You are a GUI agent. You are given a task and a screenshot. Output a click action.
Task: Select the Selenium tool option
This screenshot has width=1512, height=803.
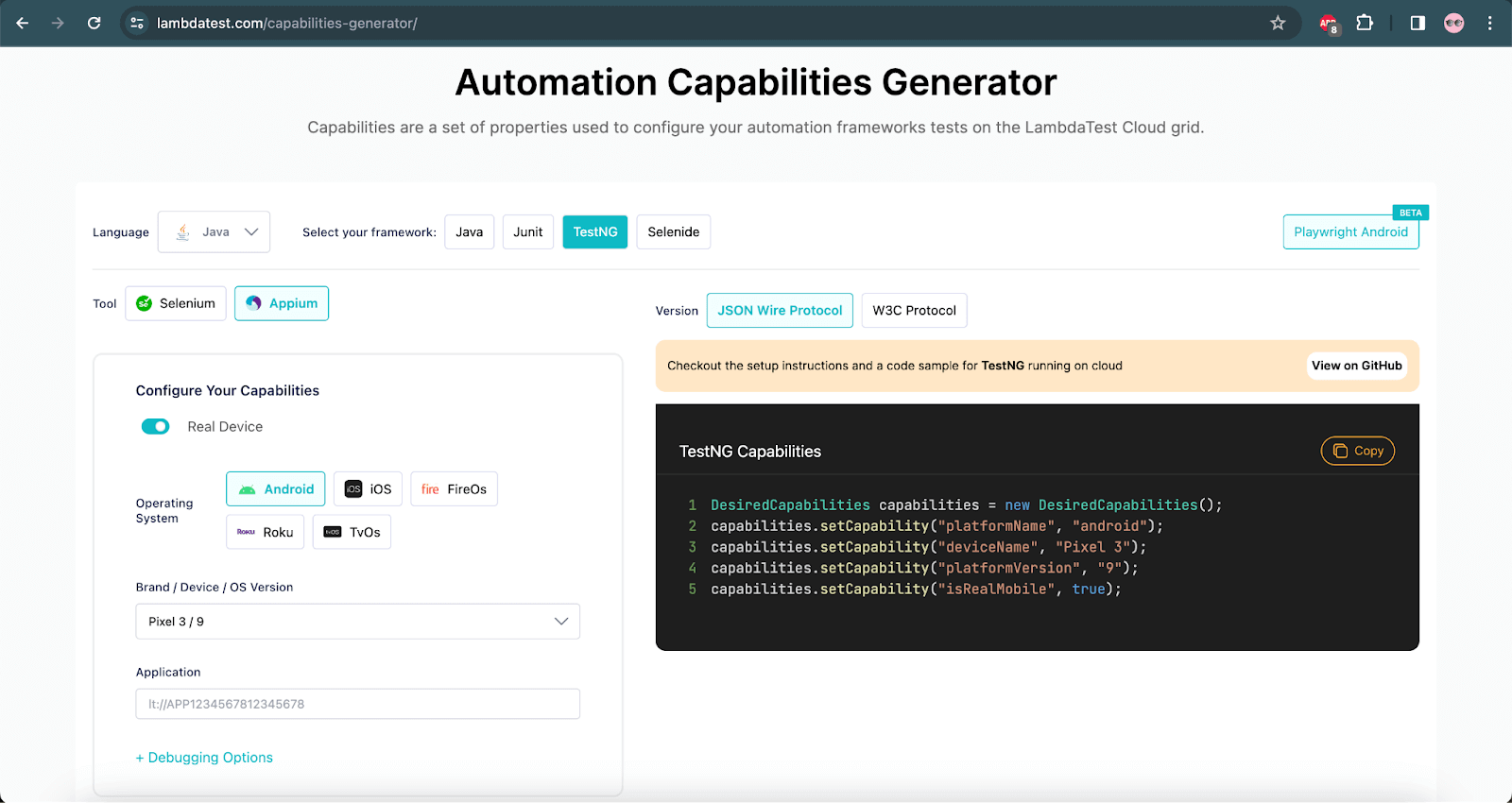point(176,303)
